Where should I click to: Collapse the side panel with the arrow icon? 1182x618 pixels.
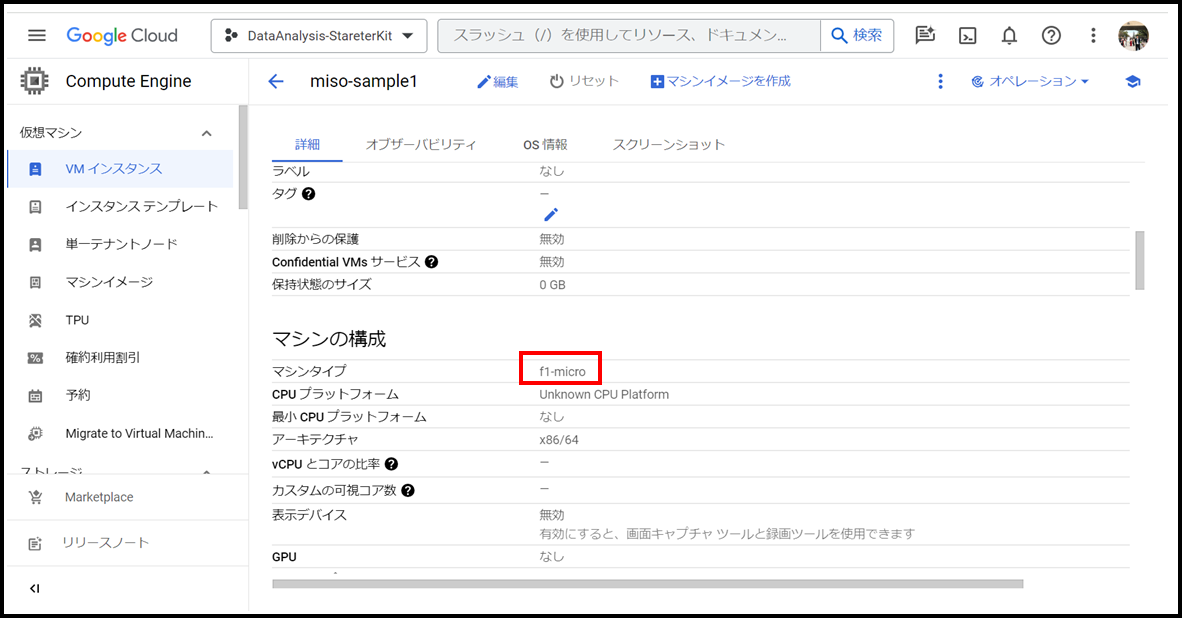point(35,588)
